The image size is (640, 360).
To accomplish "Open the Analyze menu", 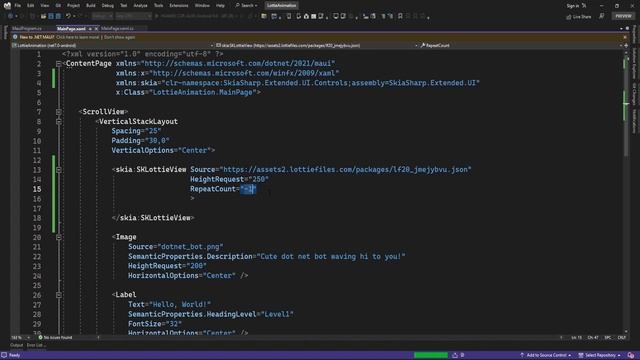I will [x=140, y=6].
